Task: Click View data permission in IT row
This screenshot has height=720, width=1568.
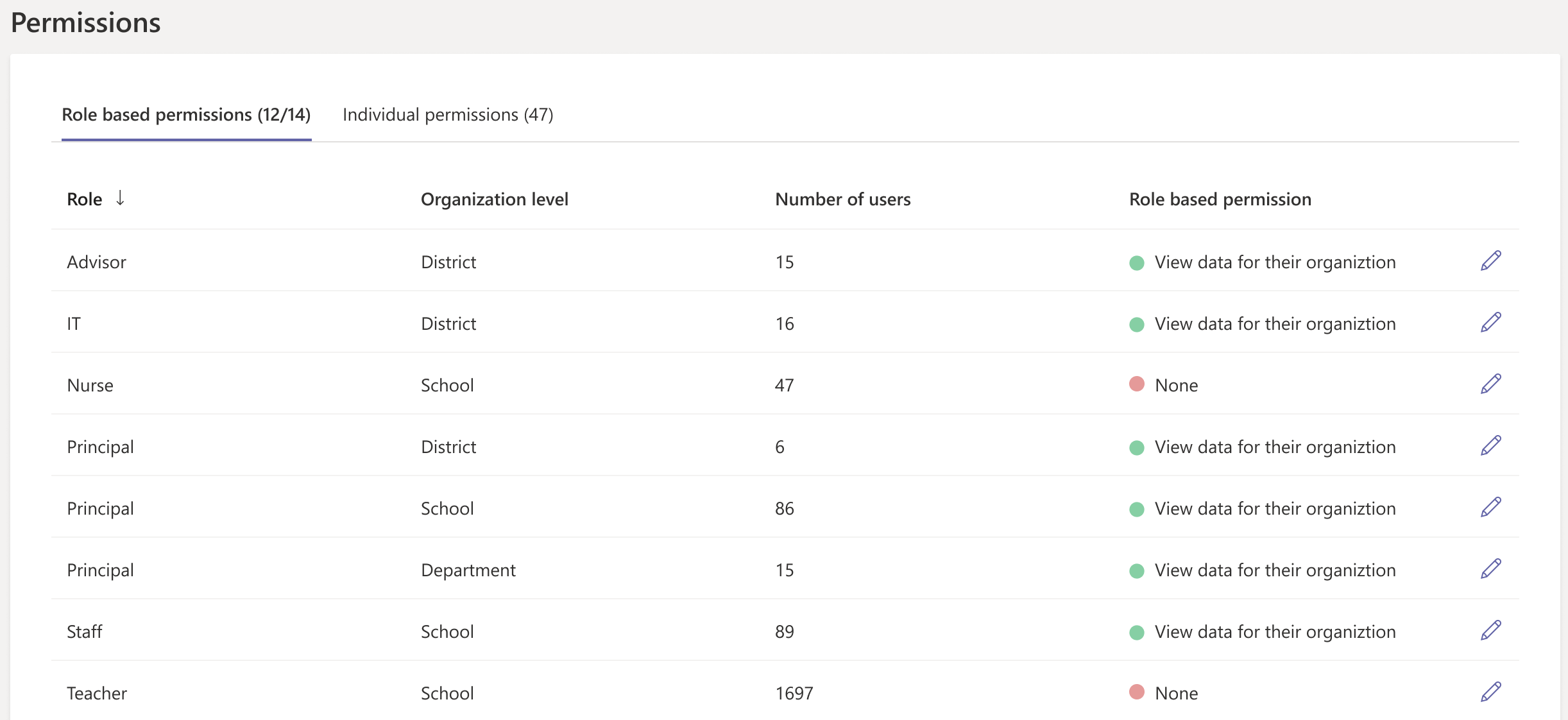Action: pyautogui.click(x=1275, y=324)
